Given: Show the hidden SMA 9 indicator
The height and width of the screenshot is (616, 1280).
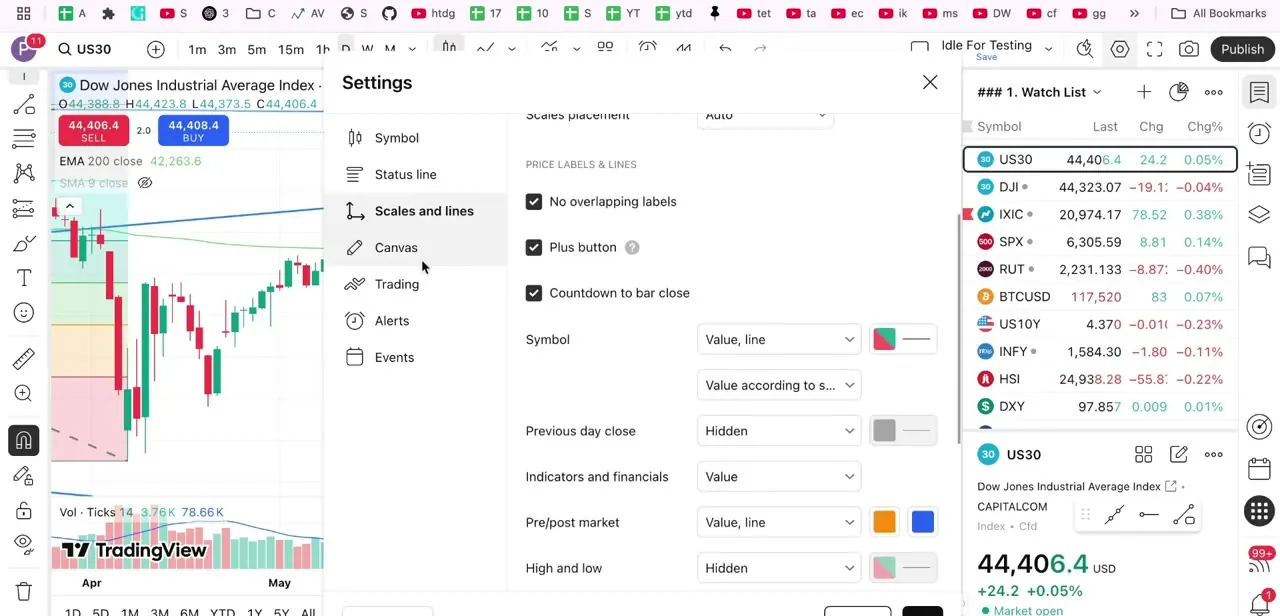Looking at the screenshot, I should click(x=145, y=183).
